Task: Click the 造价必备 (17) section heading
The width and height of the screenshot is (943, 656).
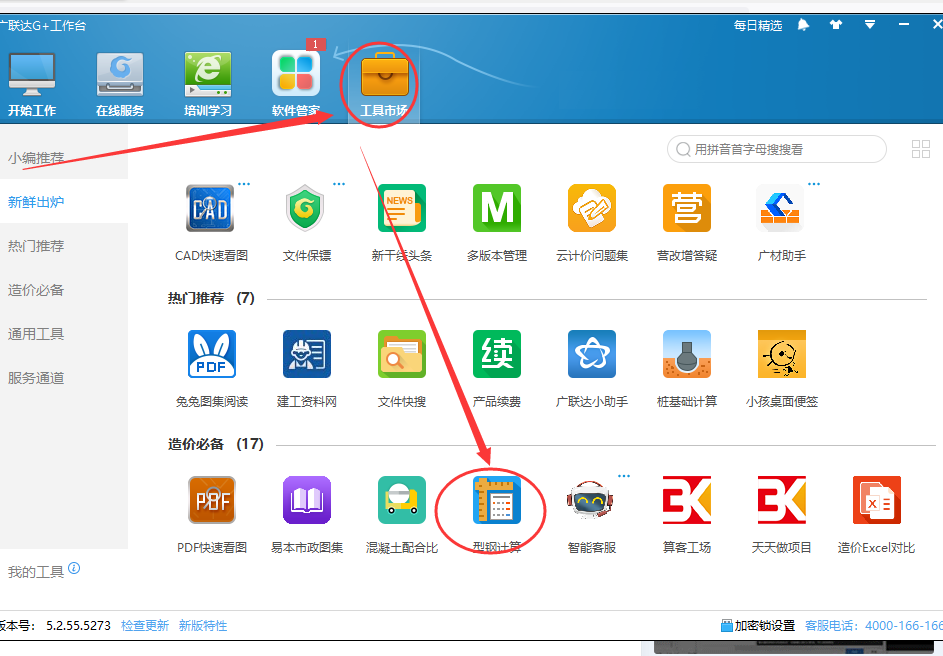Action: 215,444
